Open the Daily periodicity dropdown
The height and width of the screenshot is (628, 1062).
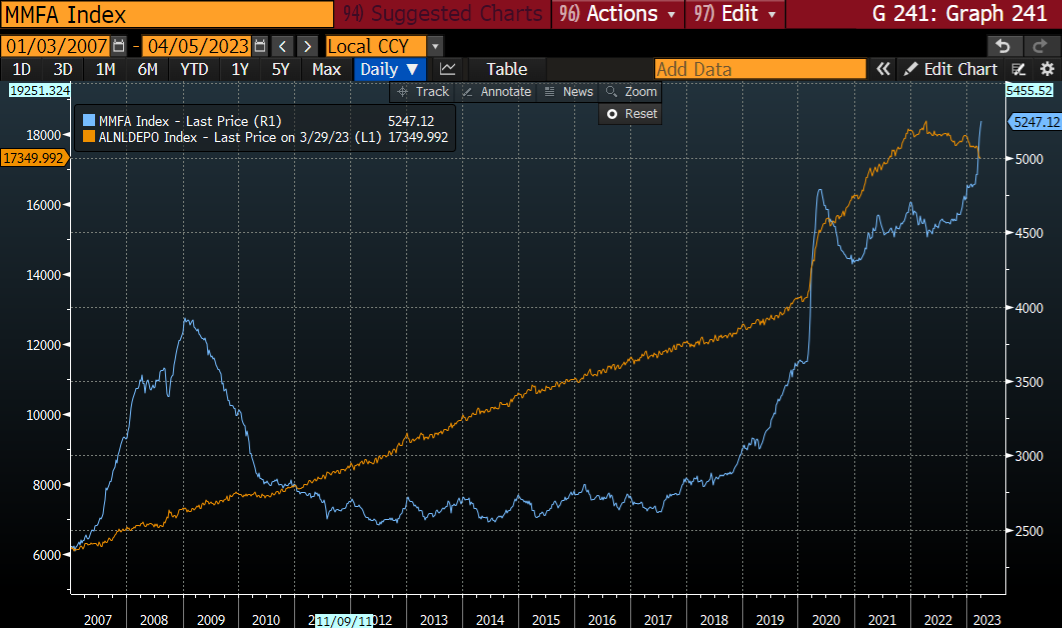[x=389, y=69]
